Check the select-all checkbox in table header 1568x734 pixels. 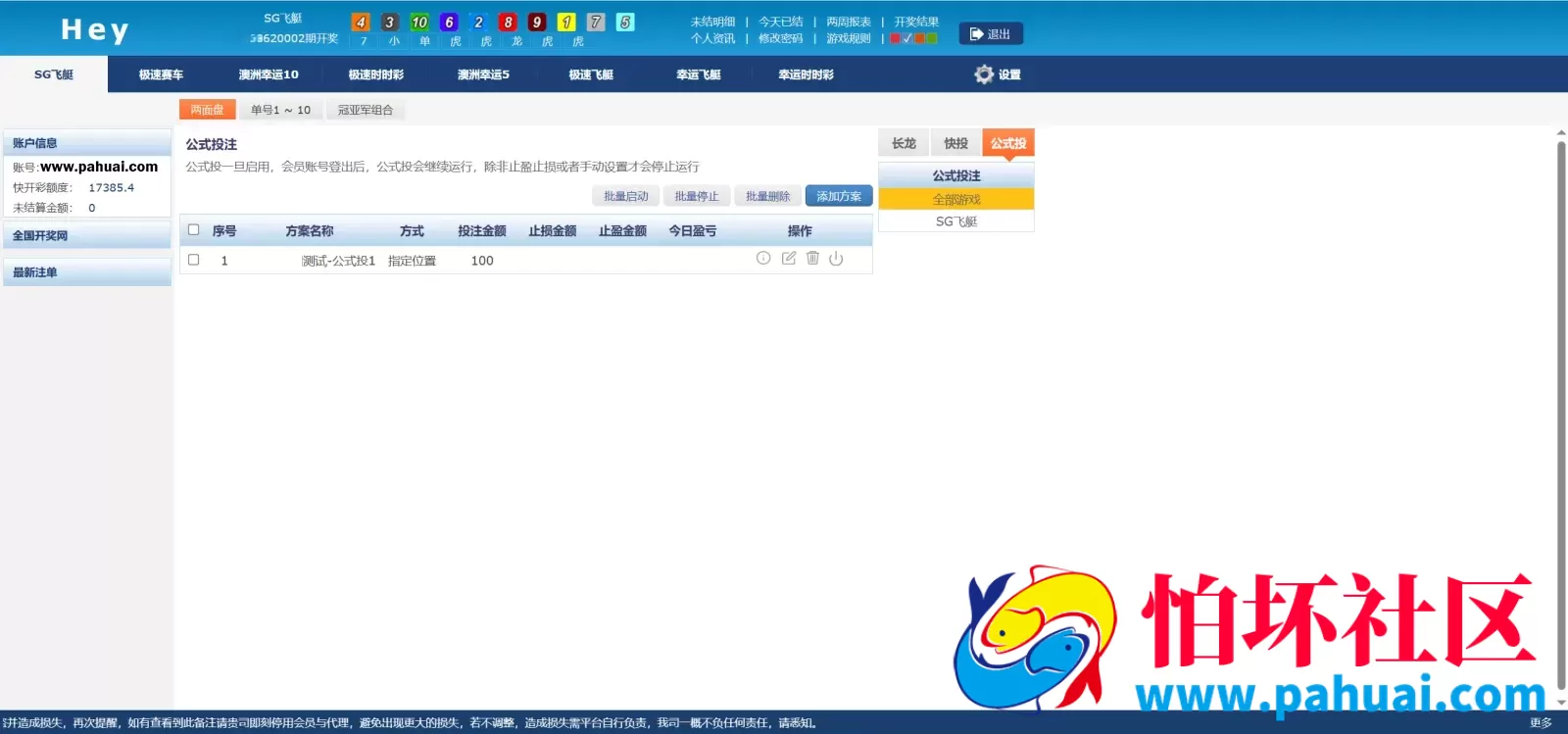pos(194,230)
